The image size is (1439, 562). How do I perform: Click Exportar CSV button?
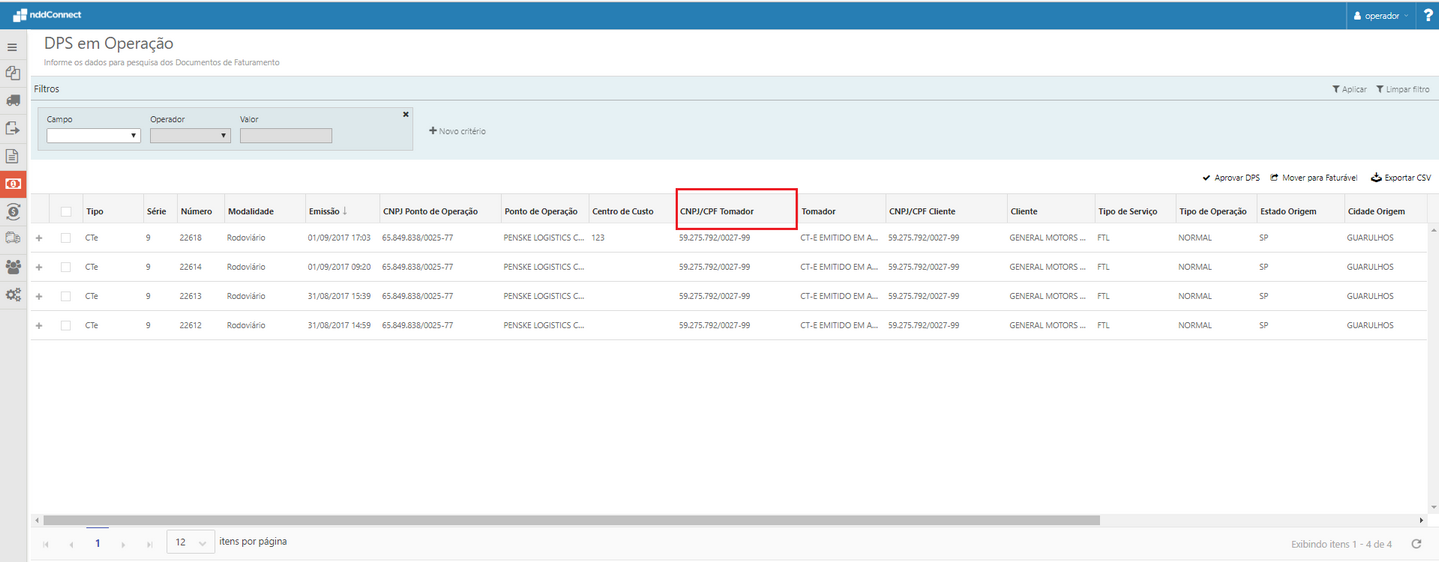1400,177
